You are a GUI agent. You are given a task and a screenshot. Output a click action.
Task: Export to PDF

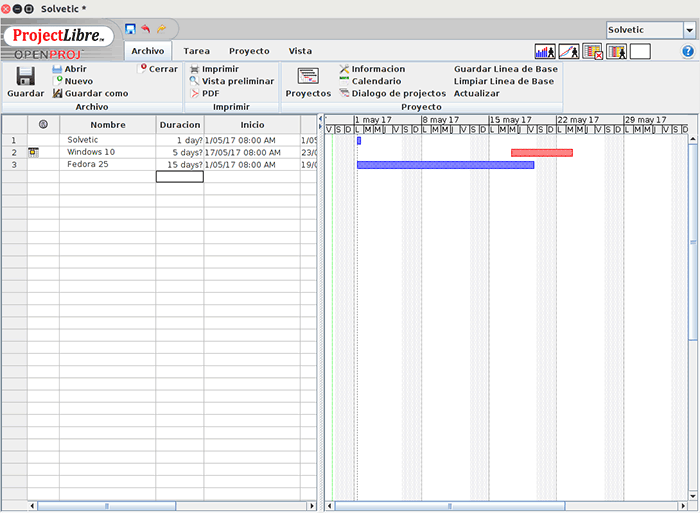pyautogui.click(x=205, y=93)
